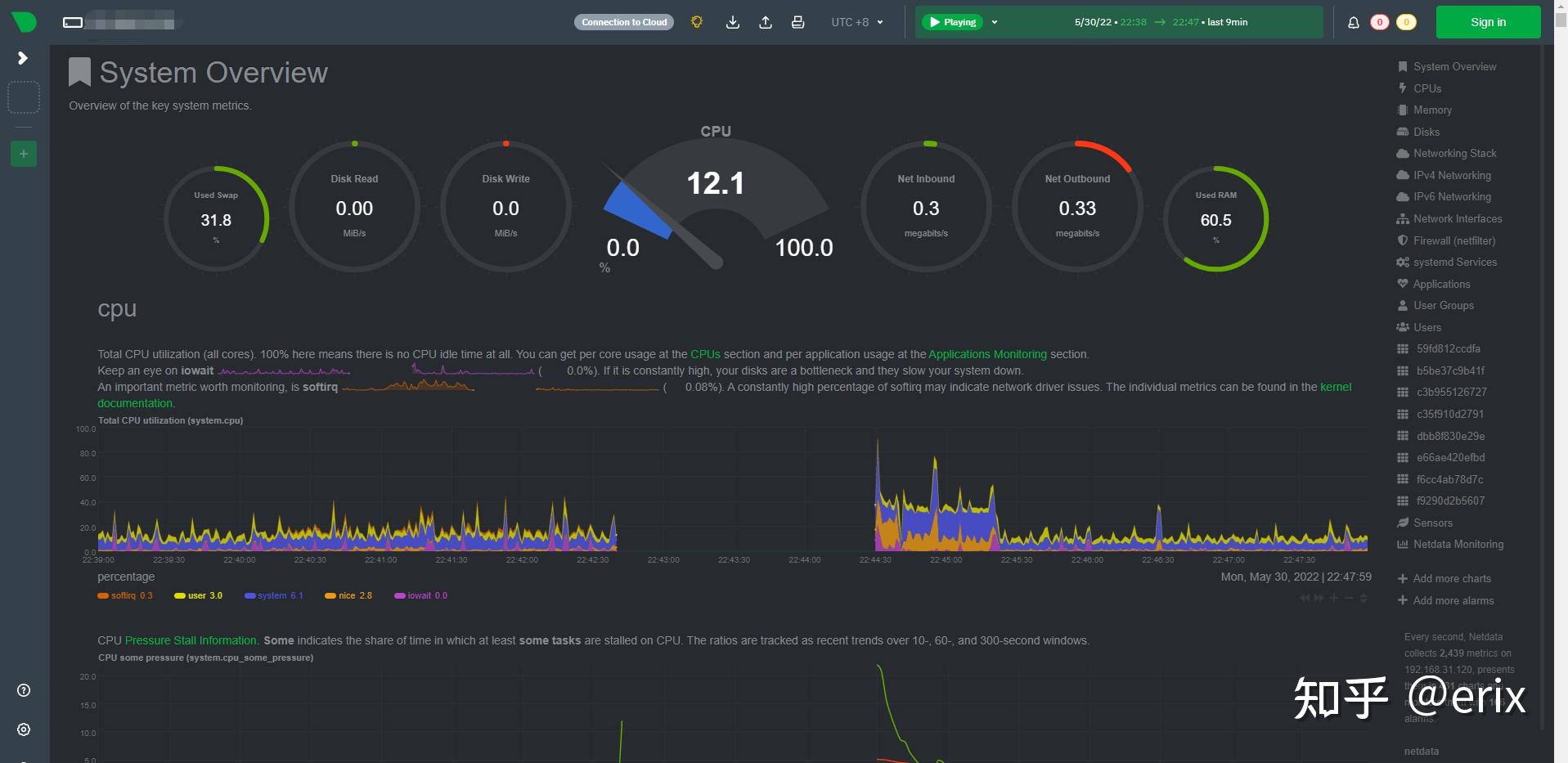Click the Connection to Cloud badge
Image resolution: width=1568 pixels, height=763 pixels.
624,22
